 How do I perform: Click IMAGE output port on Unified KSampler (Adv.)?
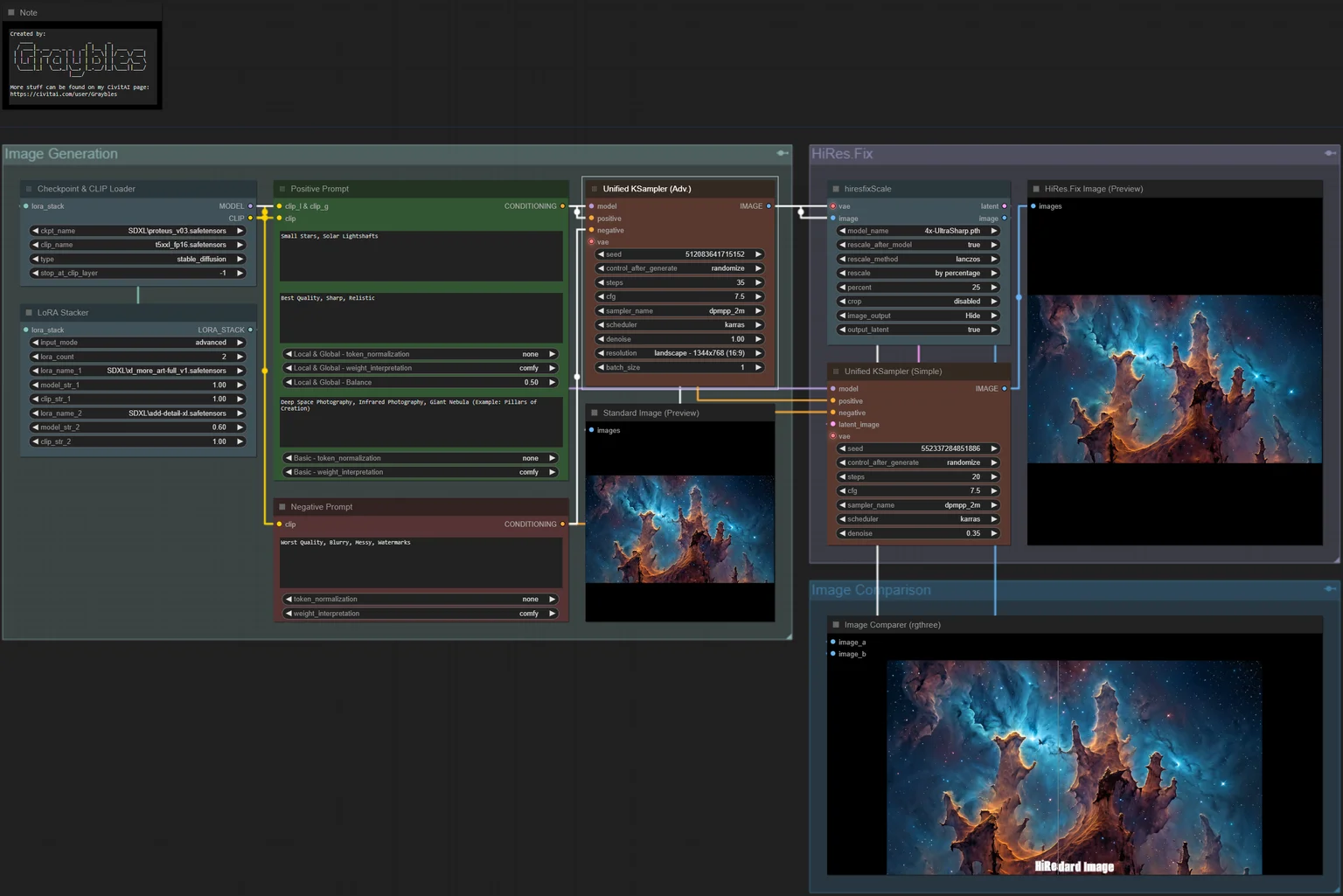[769, 206]
